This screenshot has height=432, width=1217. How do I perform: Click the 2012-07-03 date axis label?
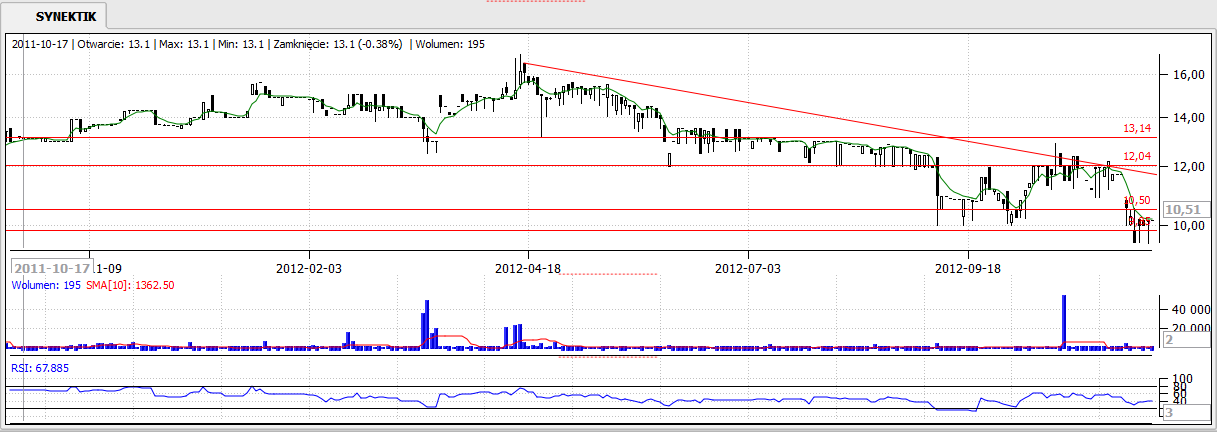748,268
